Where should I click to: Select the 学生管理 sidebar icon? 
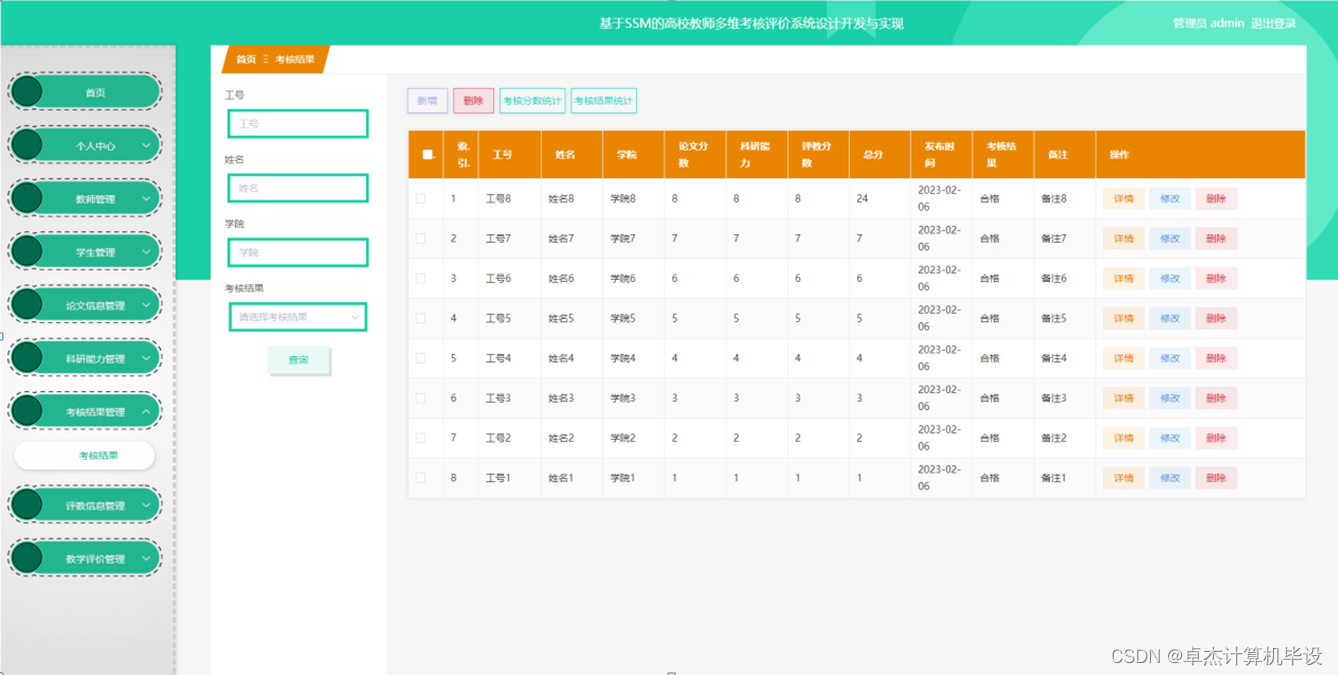point(28,251)
